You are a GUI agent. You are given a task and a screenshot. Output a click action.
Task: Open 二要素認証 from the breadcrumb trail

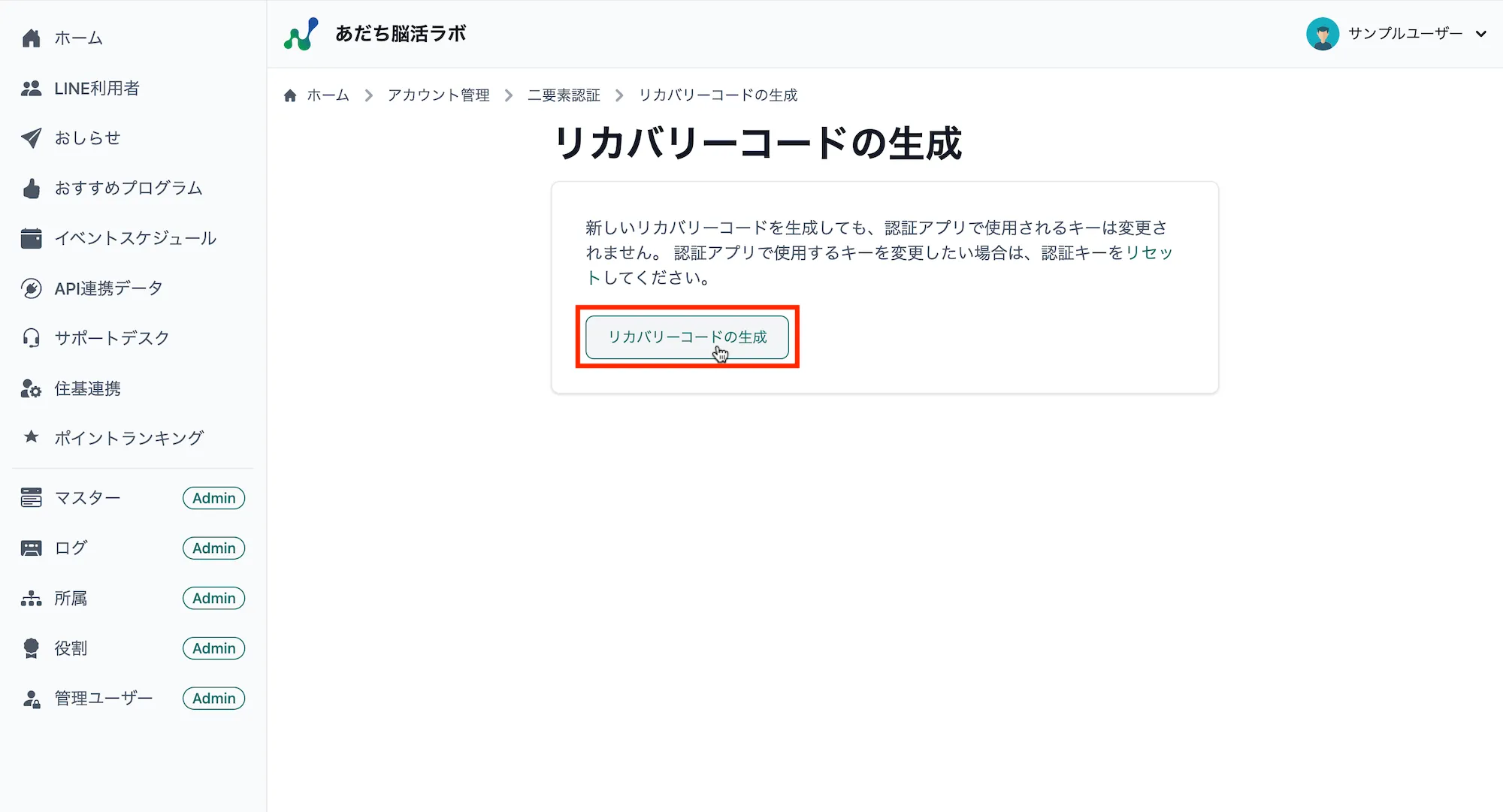(564, 95)
